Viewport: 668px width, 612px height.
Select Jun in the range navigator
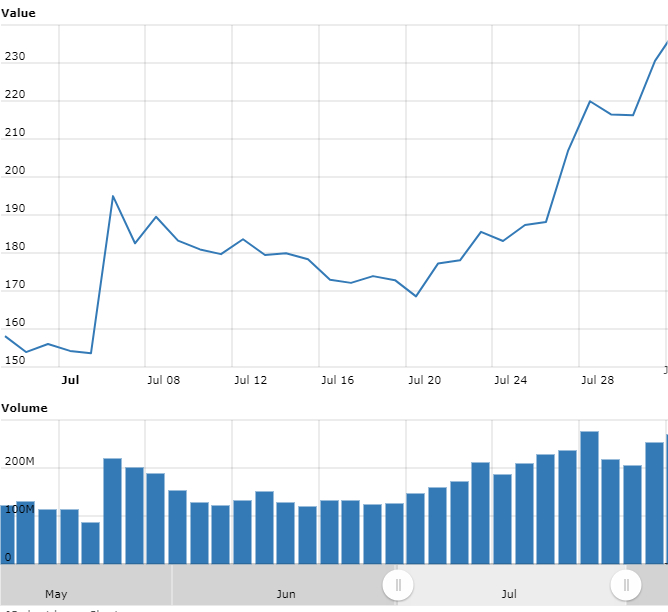(x=286, y=594)
